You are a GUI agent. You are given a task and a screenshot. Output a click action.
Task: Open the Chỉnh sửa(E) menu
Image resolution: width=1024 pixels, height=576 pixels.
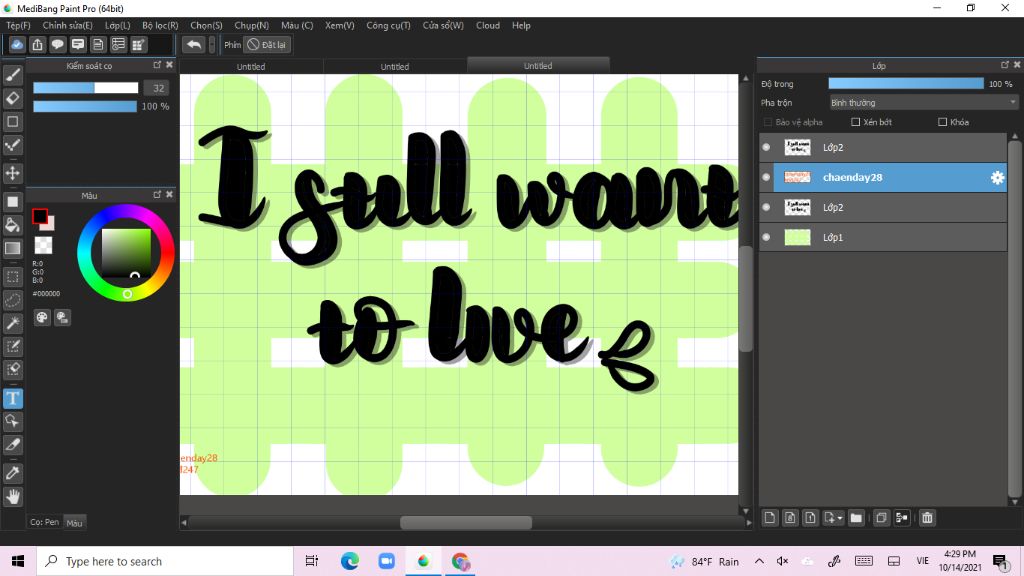(x=67, y=25)
